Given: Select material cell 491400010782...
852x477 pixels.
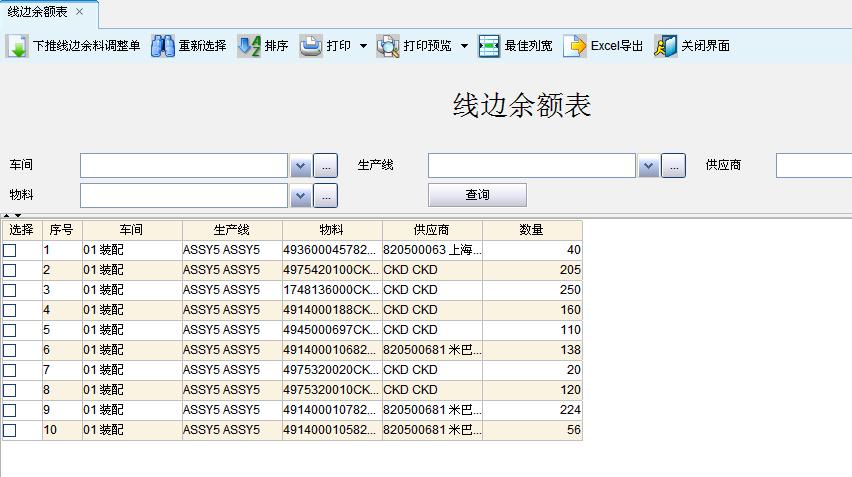Looking at the screenshot, I should pos(332,410).
